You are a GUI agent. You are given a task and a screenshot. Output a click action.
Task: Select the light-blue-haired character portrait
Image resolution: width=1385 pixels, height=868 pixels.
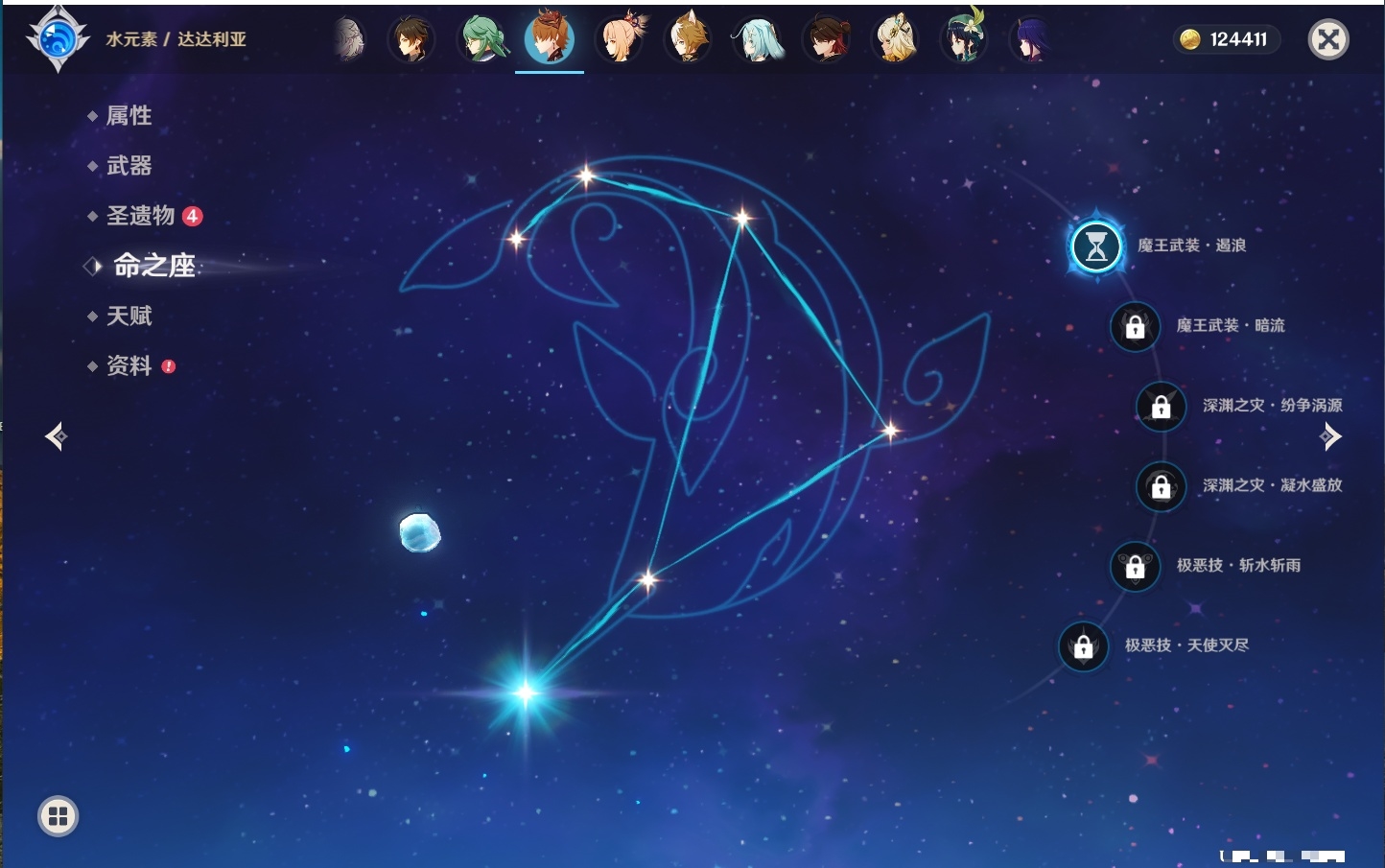click(x=758, y=39)
